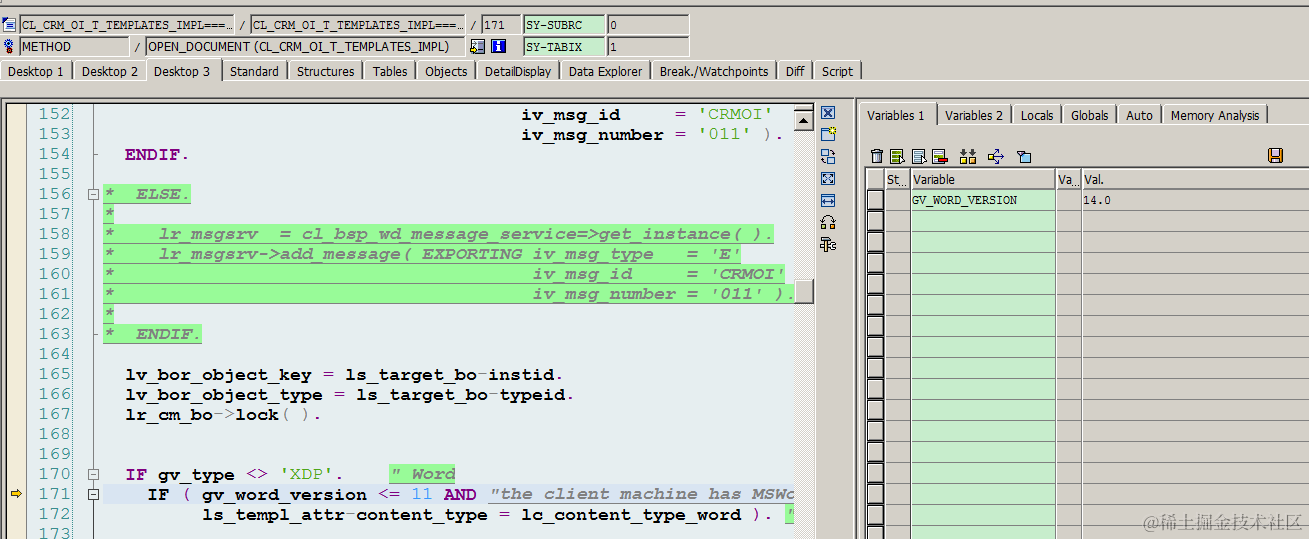The image size is (1309, 539).
Task: Open the Tables tab
Action: coord(390,71)
